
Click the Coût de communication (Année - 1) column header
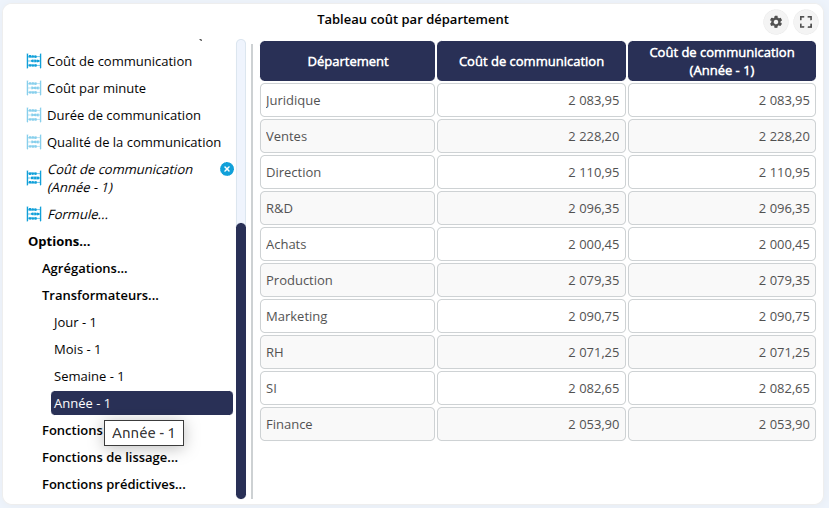click(x=721, y=61)
